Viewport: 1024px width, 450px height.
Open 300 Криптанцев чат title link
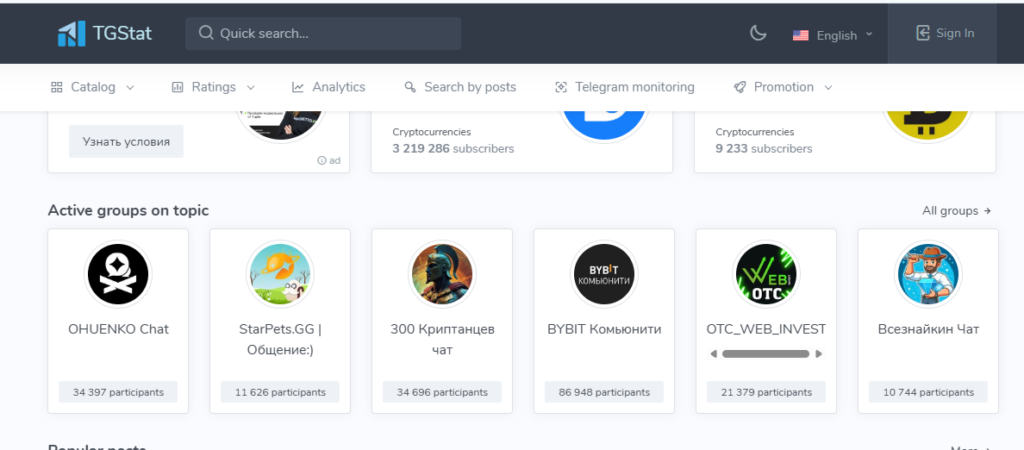442,340
